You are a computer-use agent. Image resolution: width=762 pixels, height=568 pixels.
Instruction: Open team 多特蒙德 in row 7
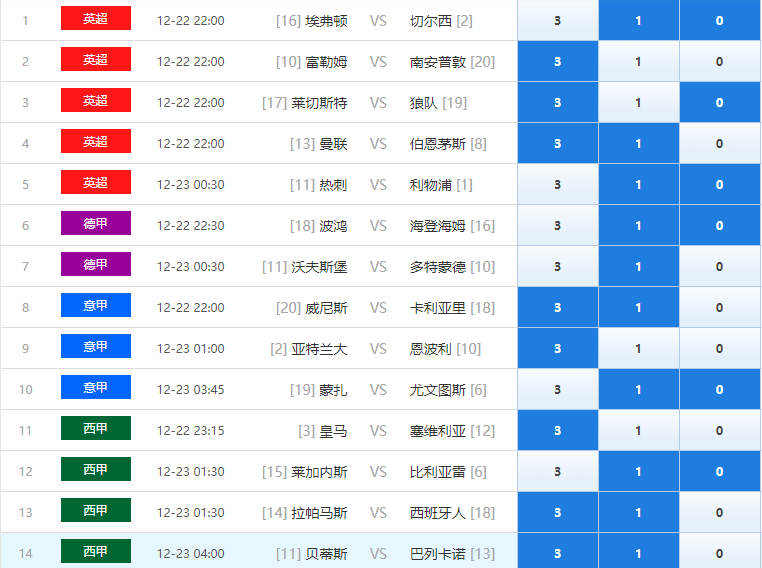(x=438, y=267)
